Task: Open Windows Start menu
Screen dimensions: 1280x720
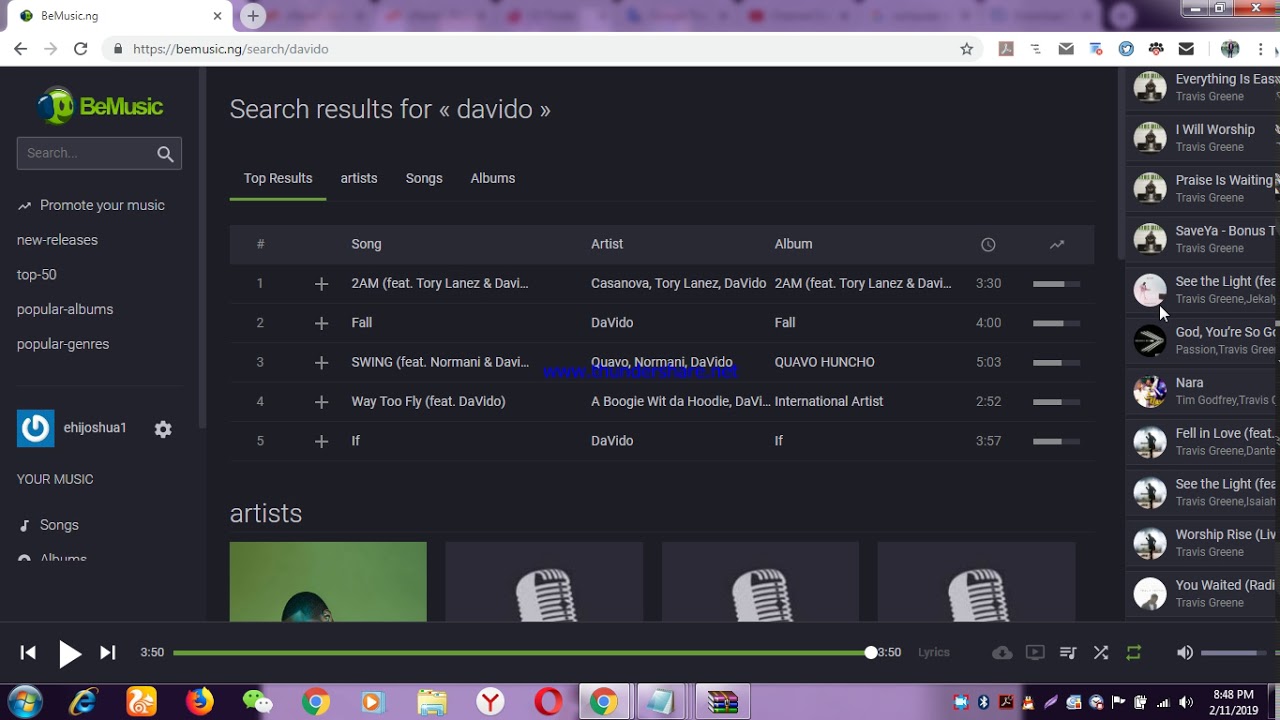Action: [25, 702]
